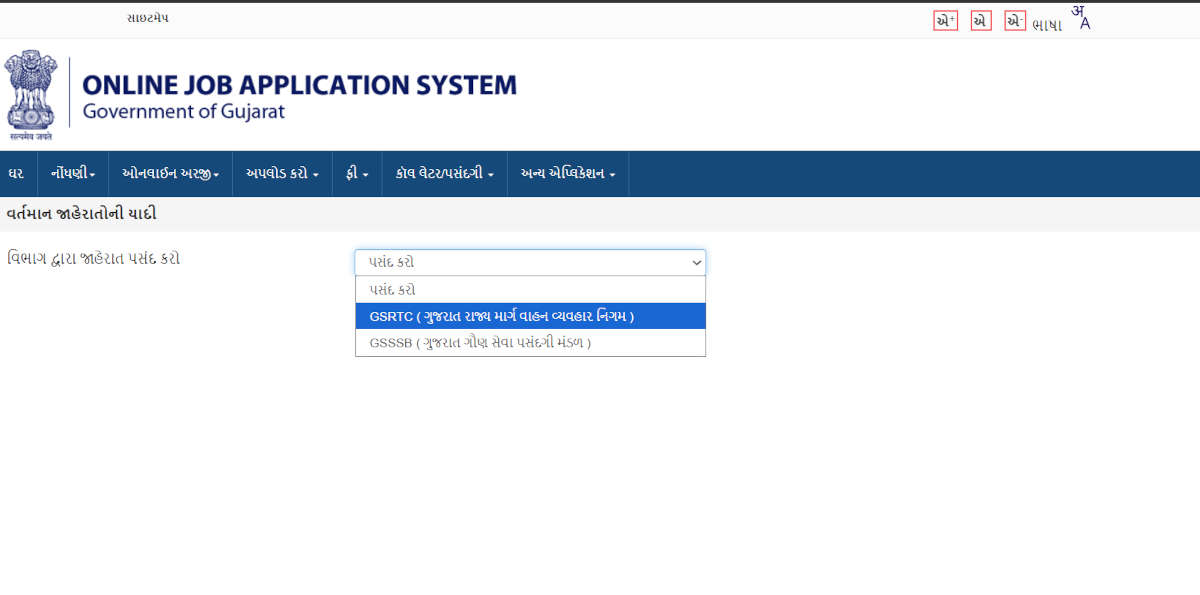Click the ભાષા language label
This screenshot has width=1200, height=595.
coord(1047,25)
